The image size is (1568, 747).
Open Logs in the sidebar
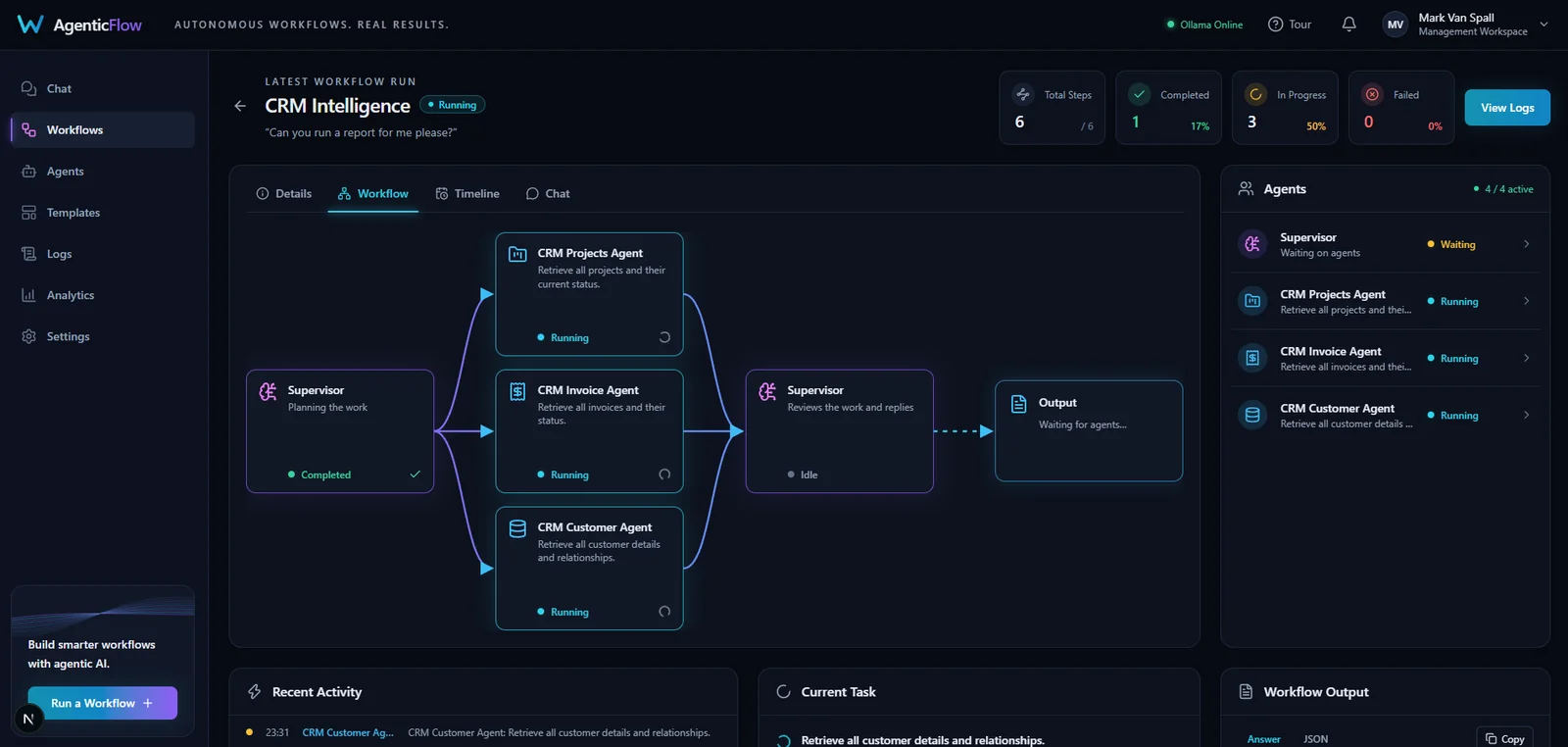click(102, 254)
